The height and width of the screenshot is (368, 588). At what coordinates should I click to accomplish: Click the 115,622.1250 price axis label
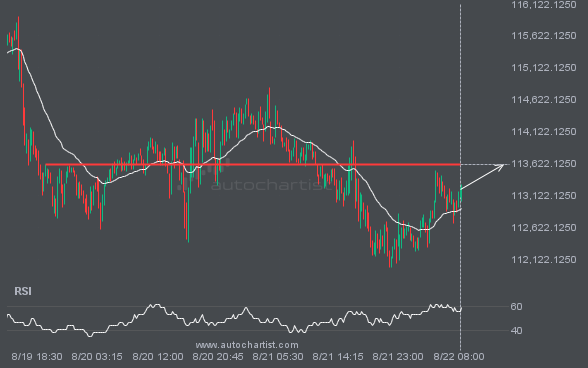point(544,36)
